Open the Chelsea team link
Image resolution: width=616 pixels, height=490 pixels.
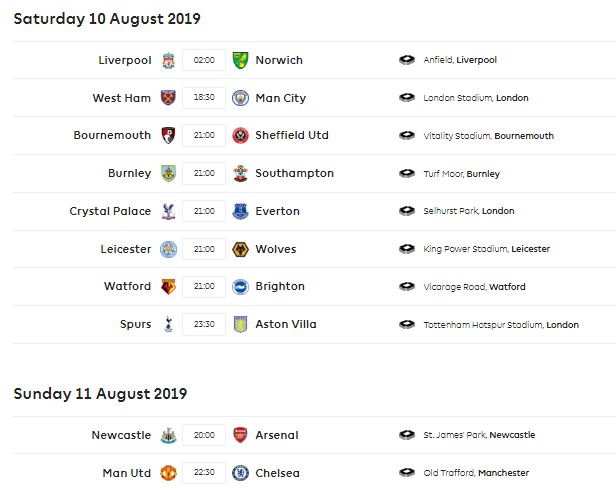277,473
